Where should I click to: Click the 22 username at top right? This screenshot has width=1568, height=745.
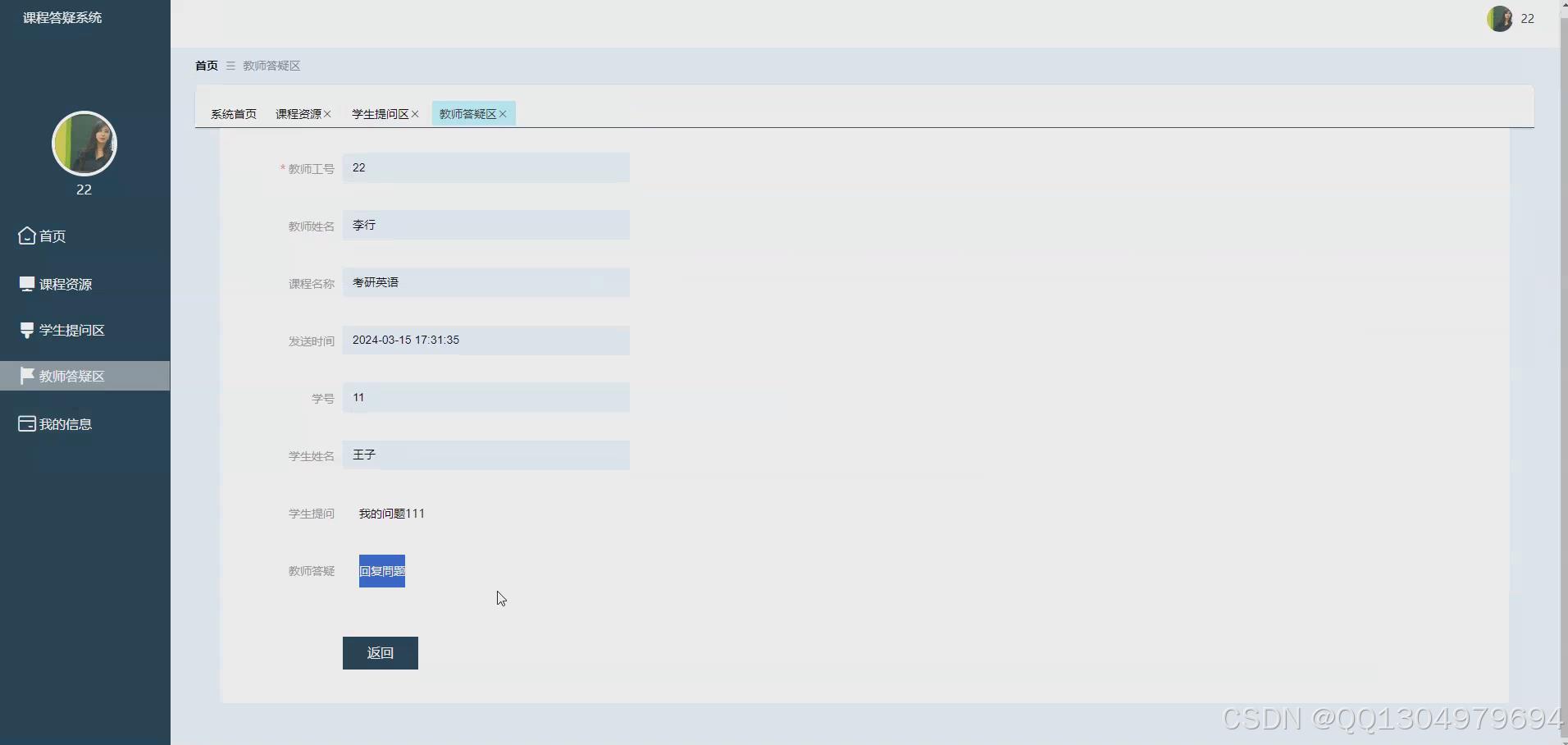pyautogui.click(x=1527, y=18)
